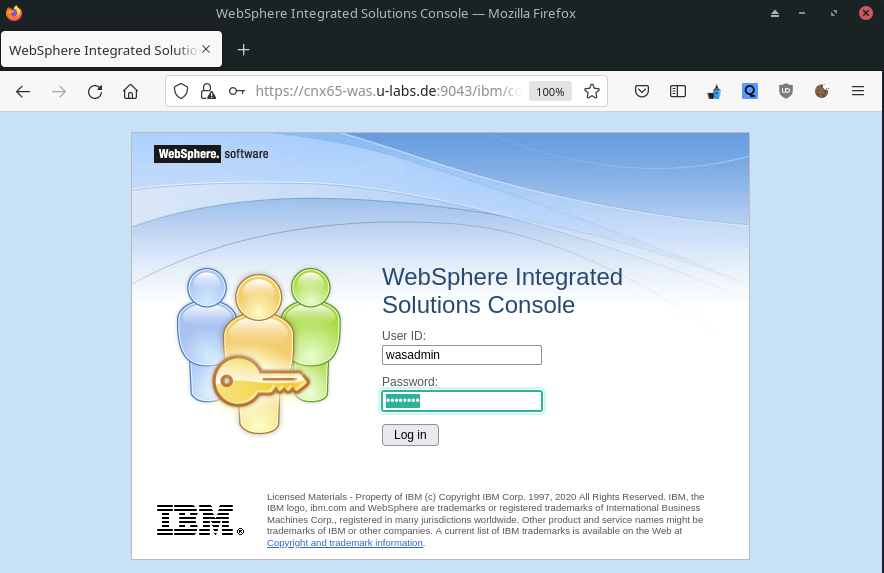Toggle Reader View sidebar icon
The height and width of the screenshot is (573, 884).
pyautogui.click(x=678, y=91)
